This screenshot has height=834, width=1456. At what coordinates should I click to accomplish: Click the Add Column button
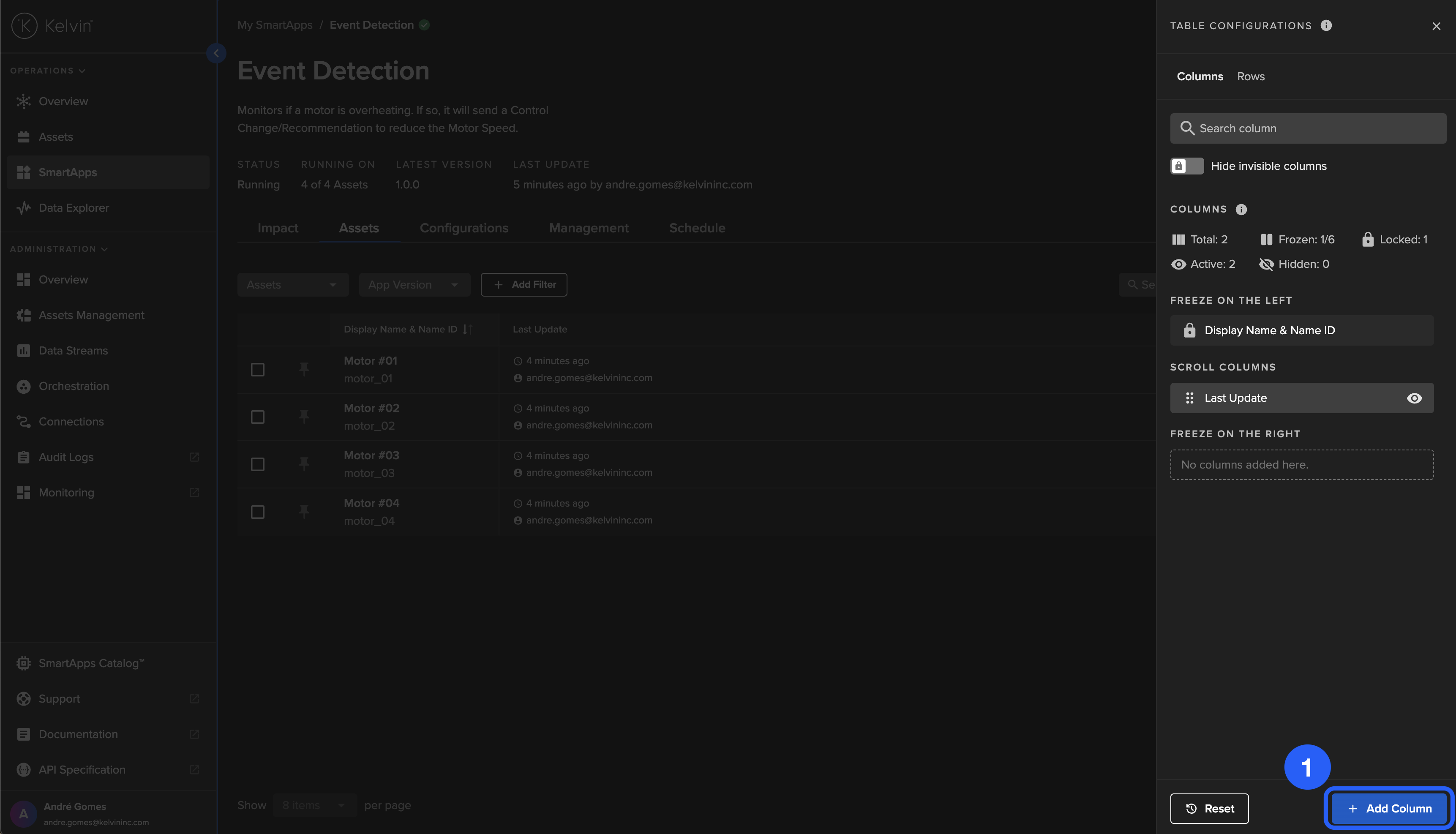point(1389,808)
